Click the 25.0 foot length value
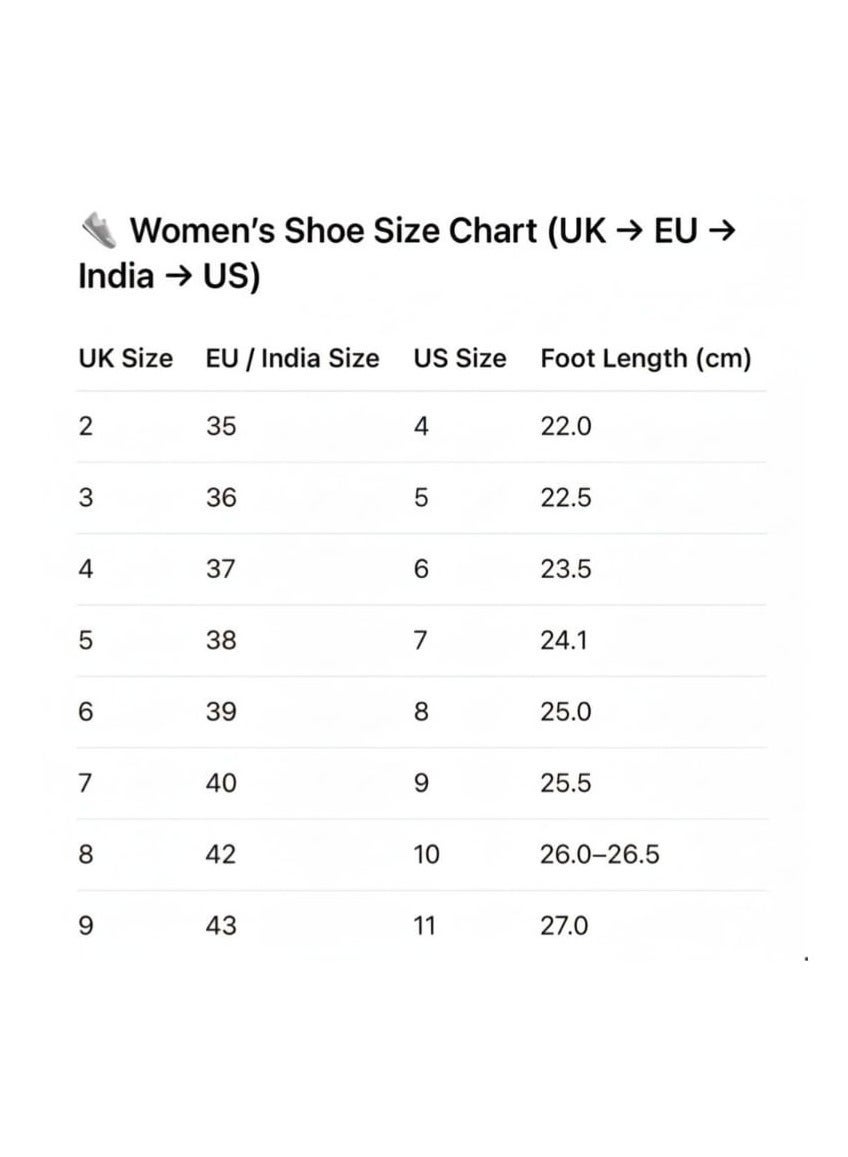 pyautogui.click(x=565, y=712)
